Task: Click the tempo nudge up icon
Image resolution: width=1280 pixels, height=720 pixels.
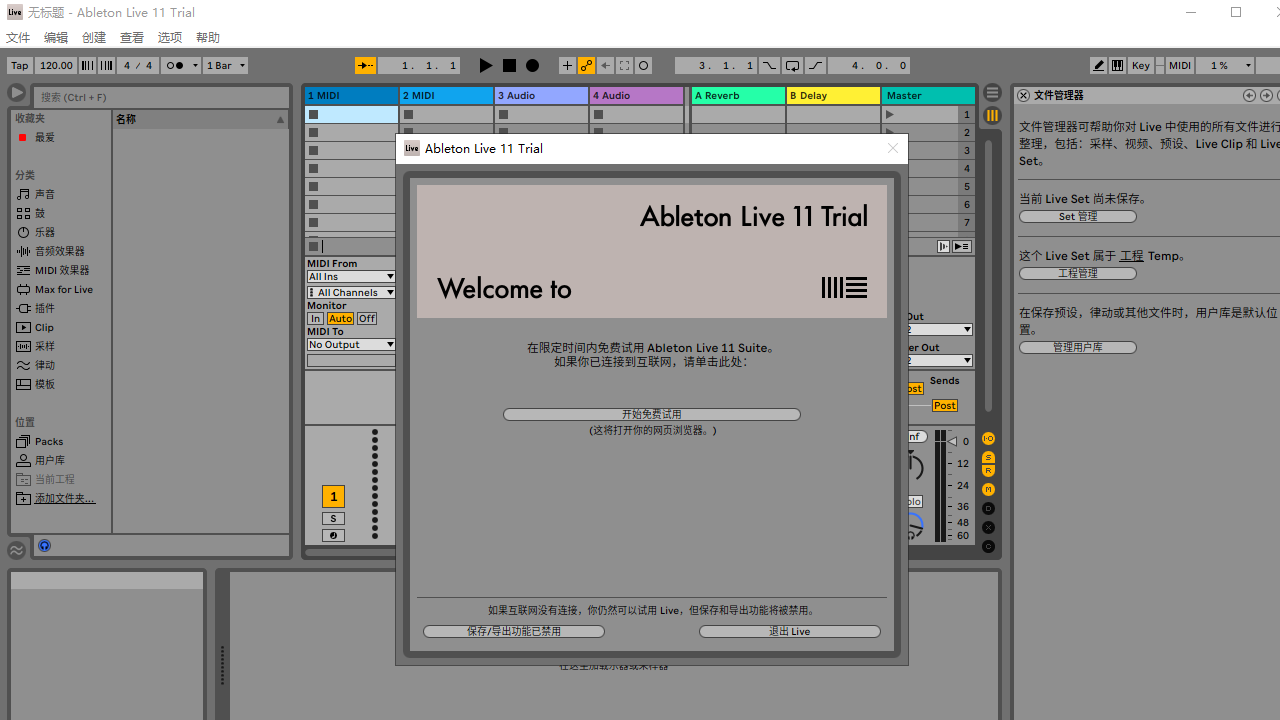Action: pyautogui.click(x=106, y=65)
